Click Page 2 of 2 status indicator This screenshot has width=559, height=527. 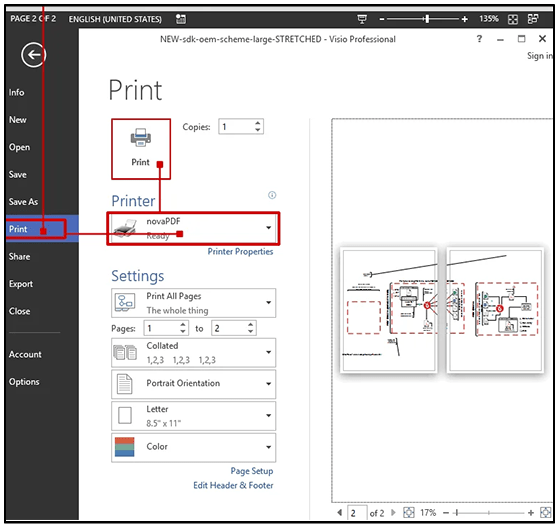pos(33,19)
